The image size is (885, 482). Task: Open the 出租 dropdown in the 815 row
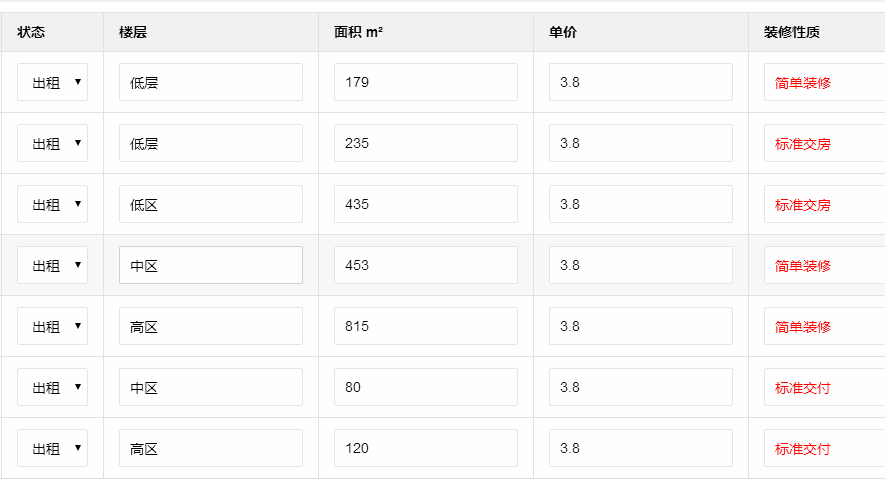pos(52,326)
